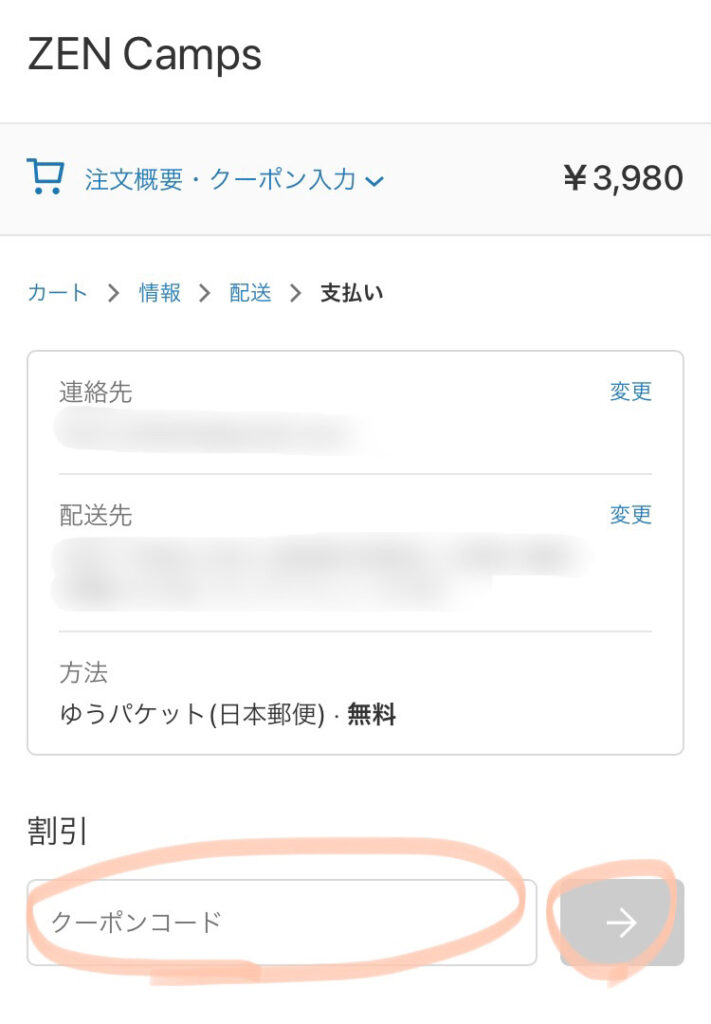Apply coupon with arrow button
The image size is (711, 1024).
coord(622,922)
